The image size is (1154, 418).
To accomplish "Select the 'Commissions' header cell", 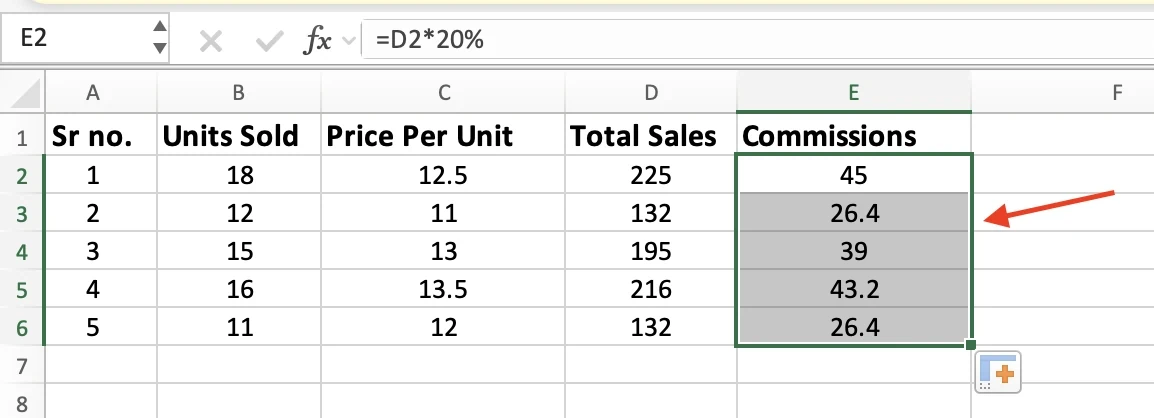I will 854,136.
